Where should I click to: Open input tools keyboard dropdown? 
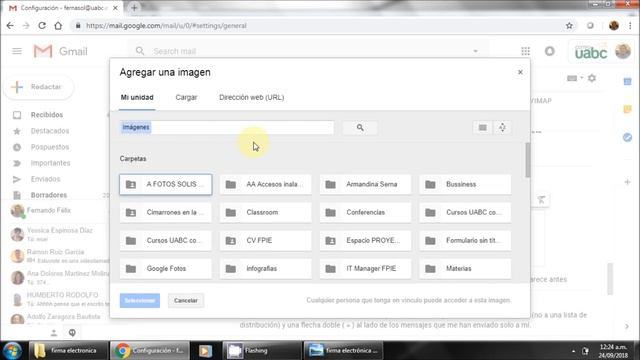575,78
